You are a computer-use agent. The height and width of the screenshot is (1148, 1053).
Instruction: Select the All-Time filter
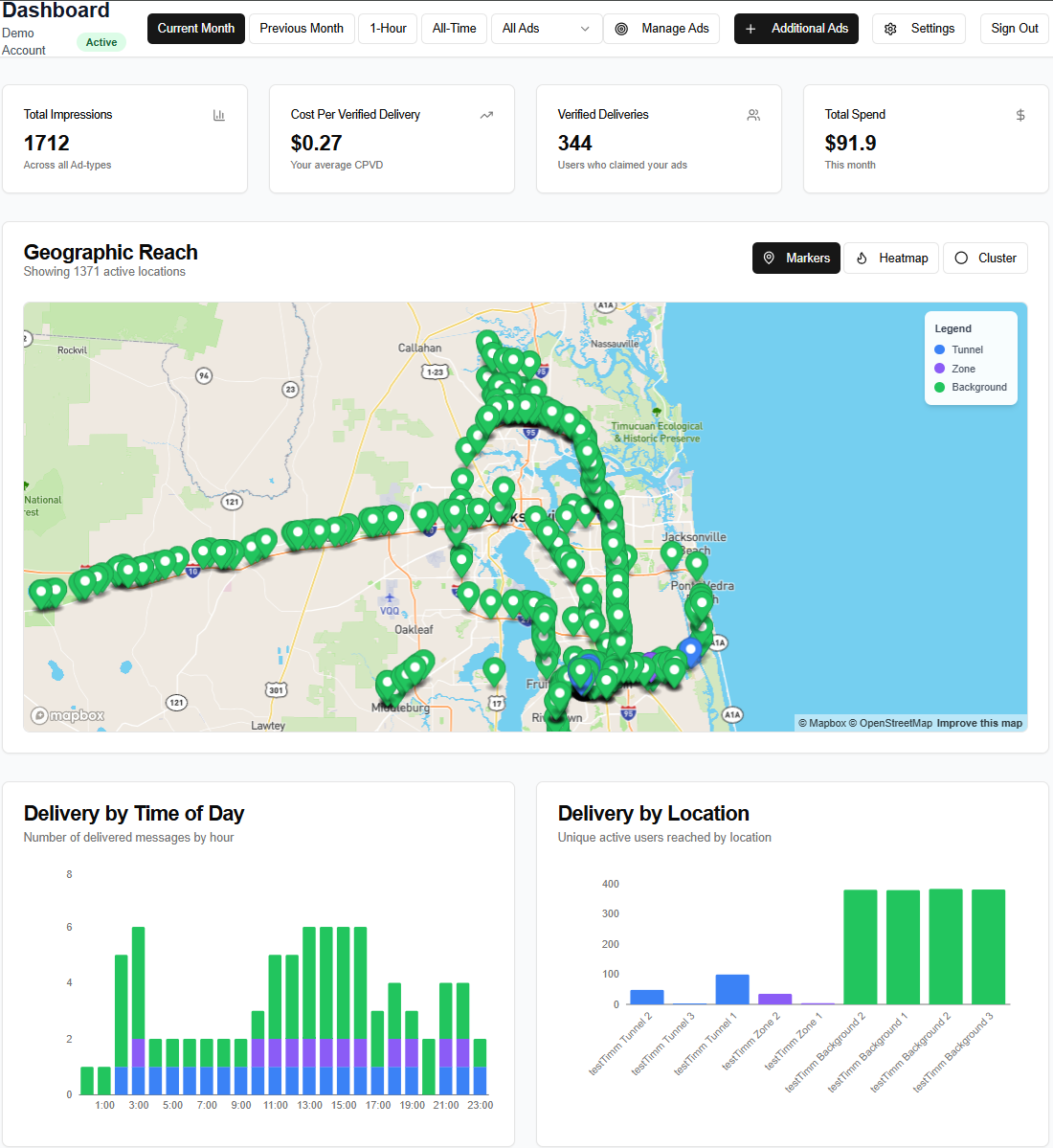[454, 29]
